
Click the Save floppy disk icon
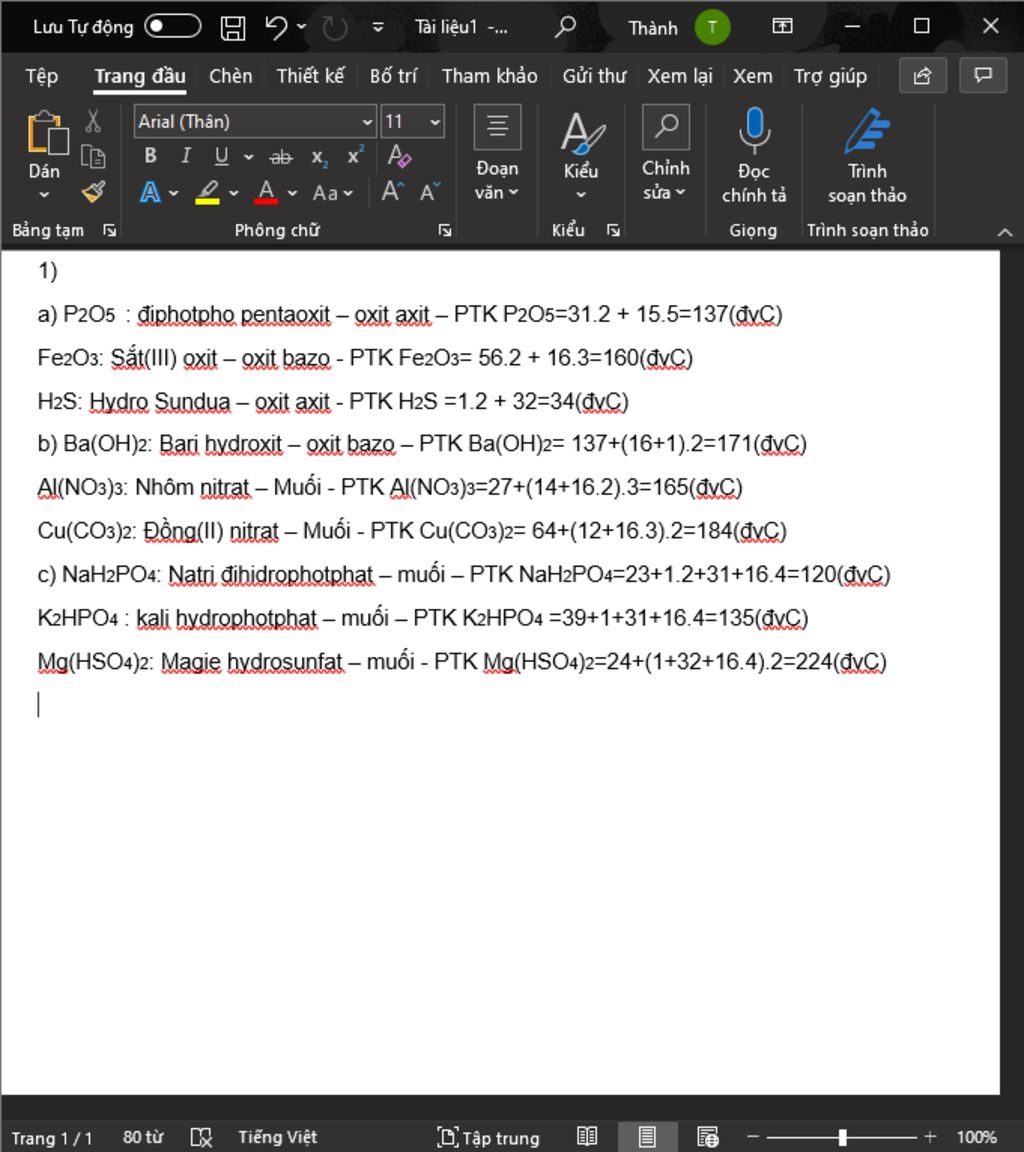pos(233,28)
